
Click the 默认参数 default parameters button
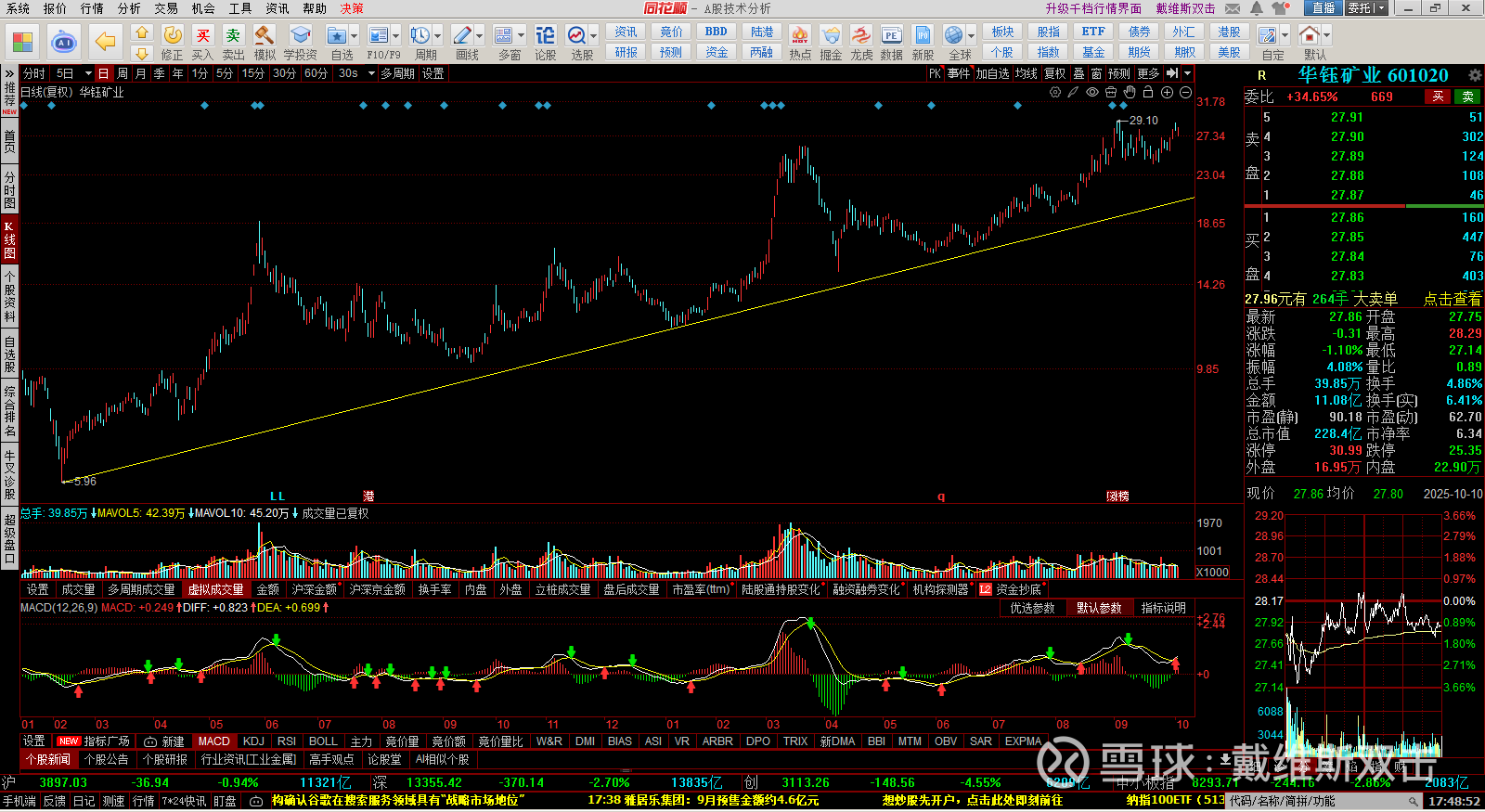click(x=1099, y=608)
